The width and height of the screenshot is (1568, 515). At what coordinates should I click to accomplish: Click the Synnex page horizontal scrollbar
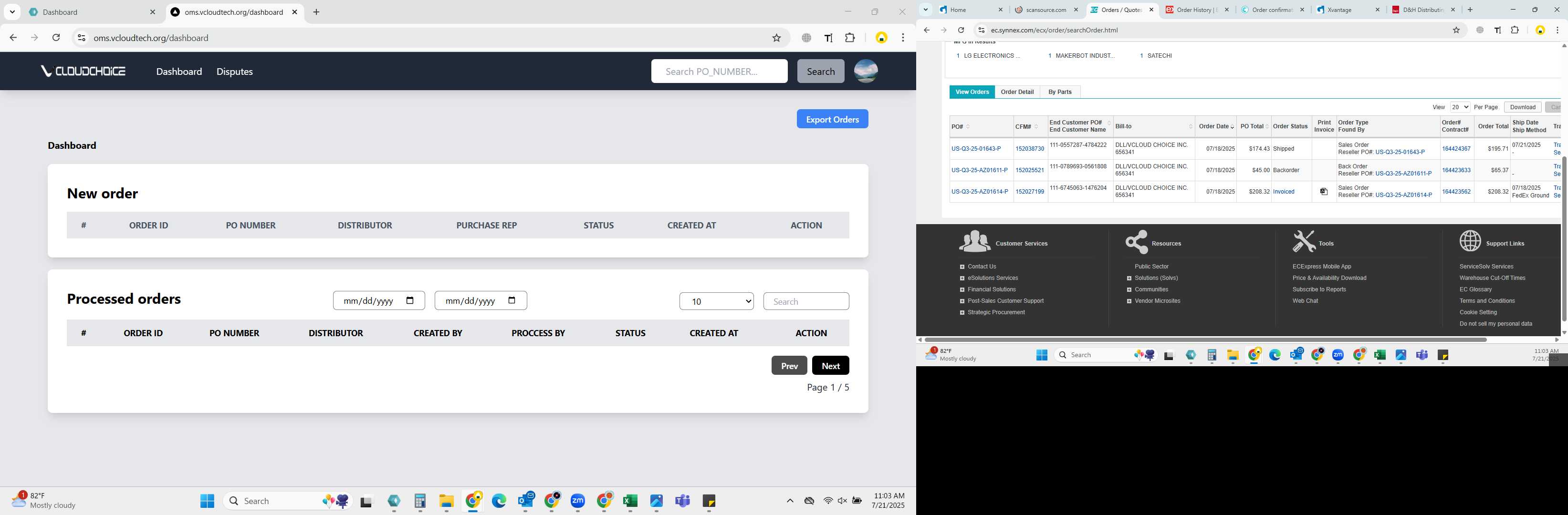(x=1205, y=339)
